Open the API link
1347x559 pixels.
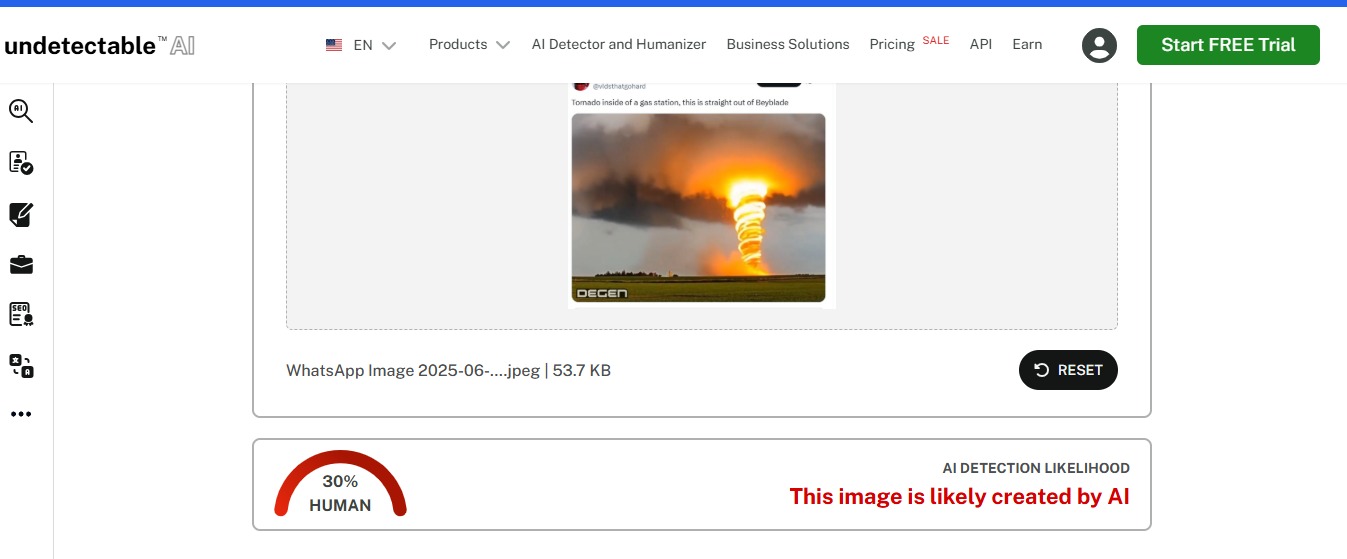981,45
